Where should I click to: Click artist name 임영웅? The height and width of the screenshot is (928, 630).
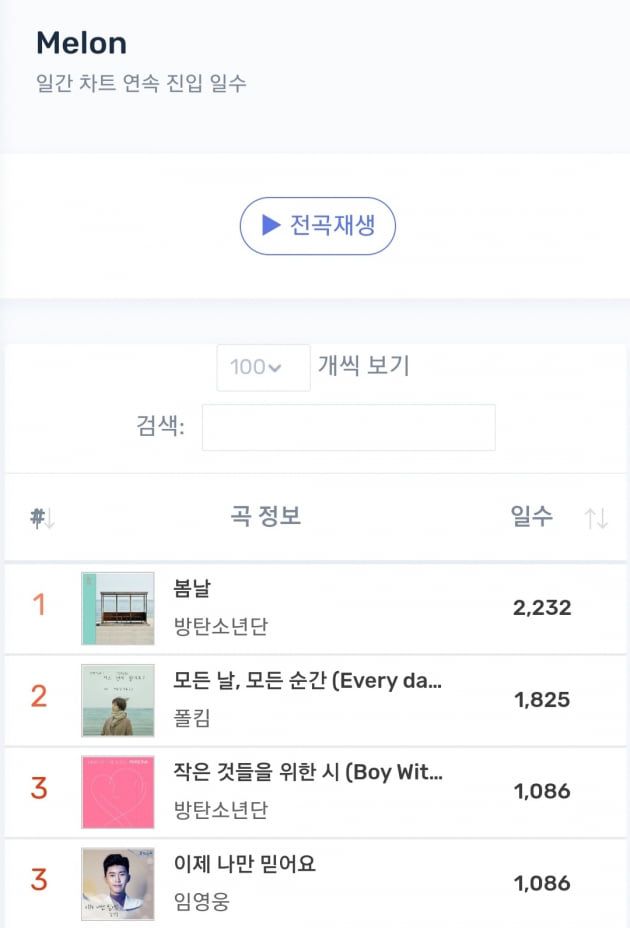[201, 902]
